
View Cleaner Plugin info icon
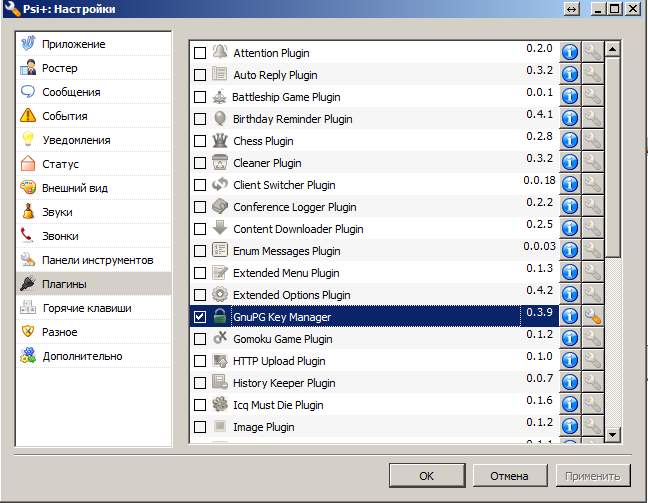(x=570, y=162)
